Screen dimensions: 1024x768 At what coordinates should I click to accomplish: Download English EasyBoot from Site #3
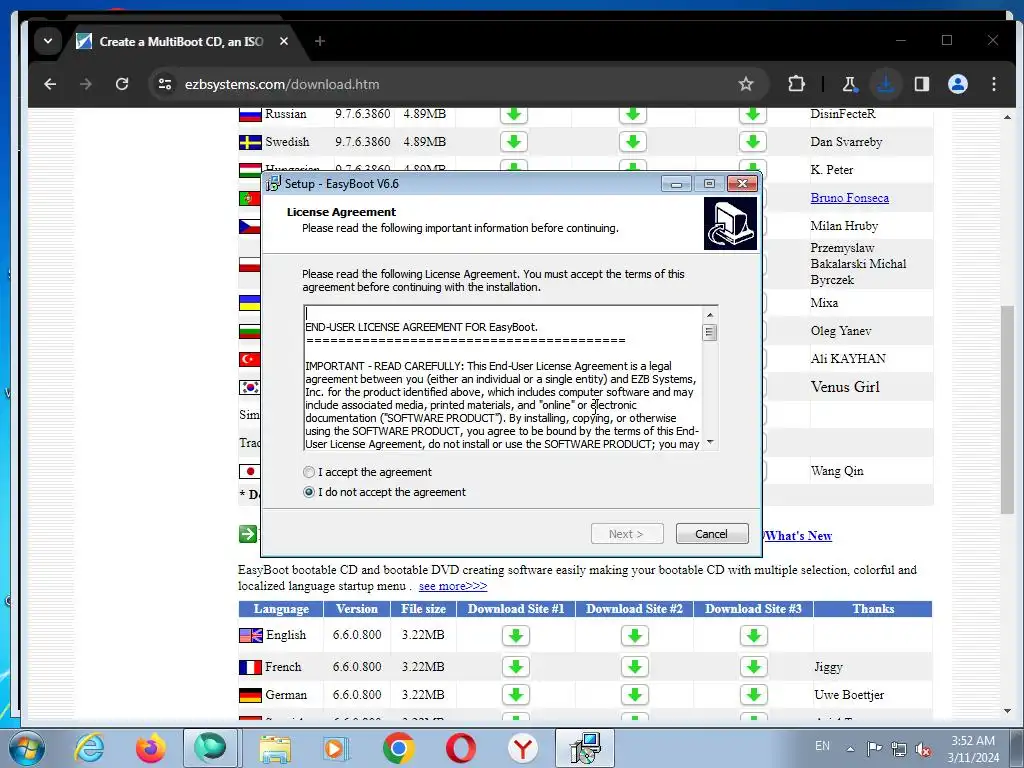[x=754, y=635]
